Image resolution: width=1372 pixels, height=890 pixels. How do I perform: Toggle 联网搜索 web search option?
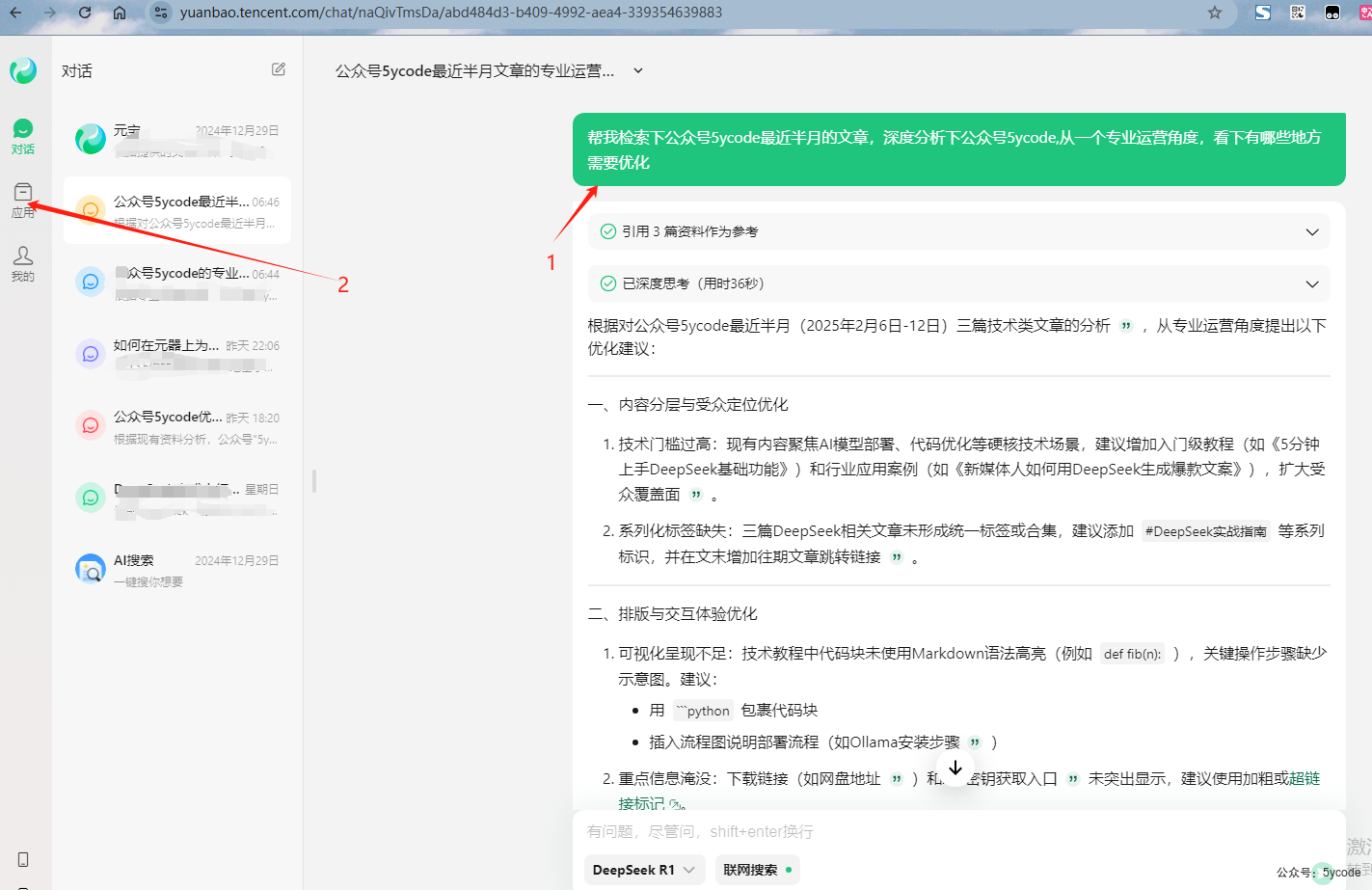(758, 870)
